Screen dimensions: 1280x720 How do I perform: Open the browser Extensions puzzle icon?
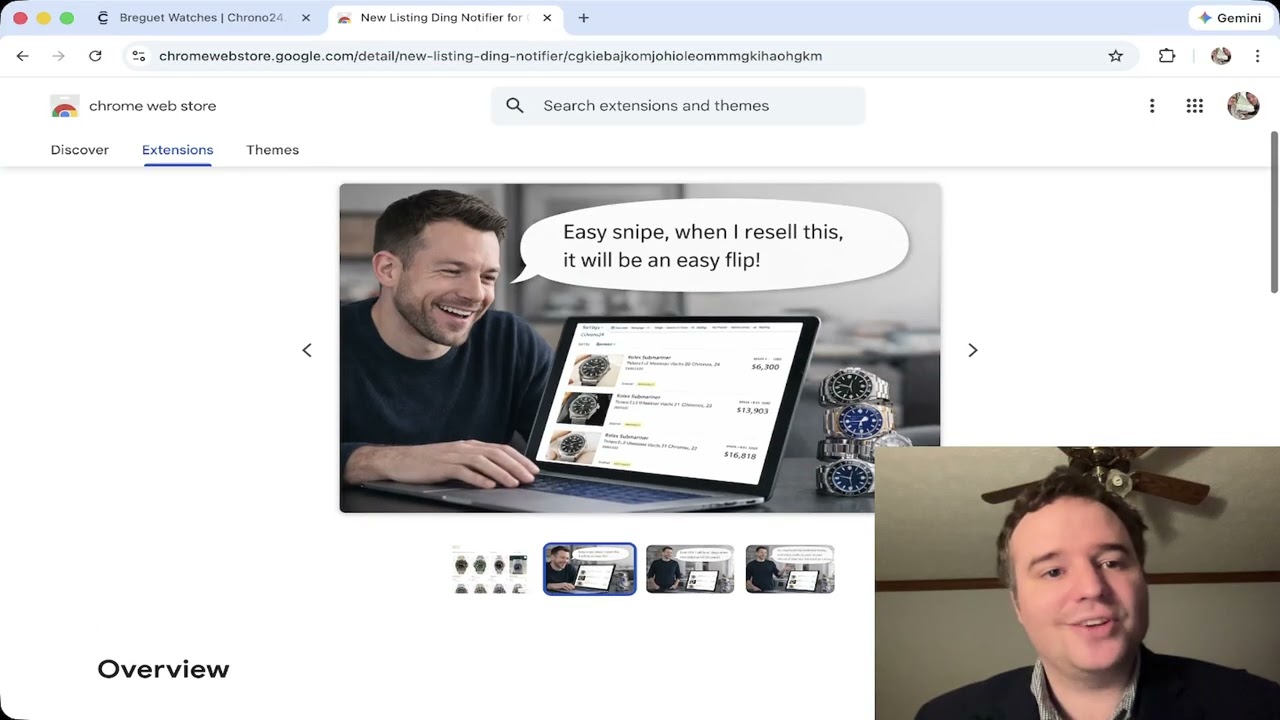[1167, 56]
